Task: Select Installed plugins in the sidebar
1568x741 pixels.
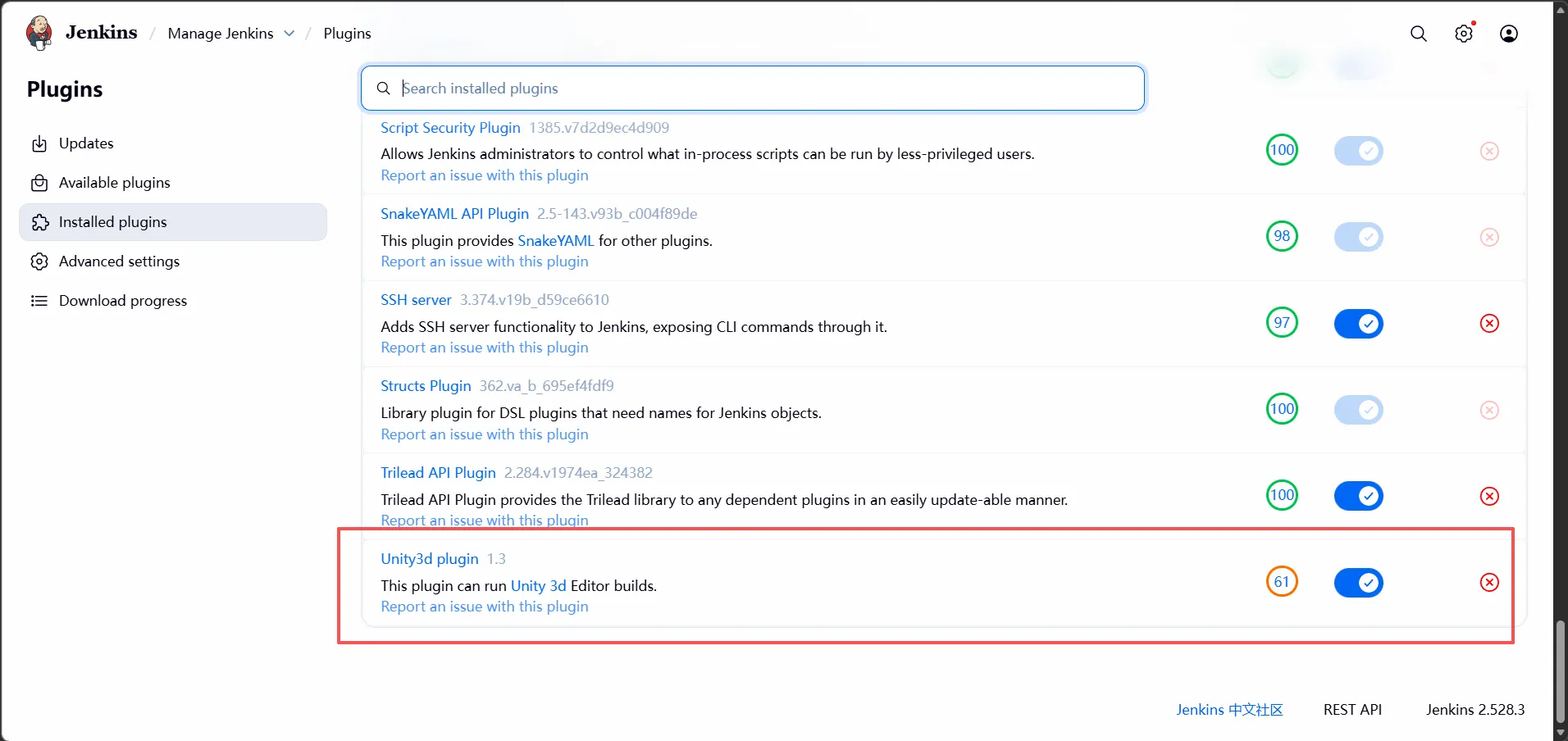Action: tap(173, 222)
